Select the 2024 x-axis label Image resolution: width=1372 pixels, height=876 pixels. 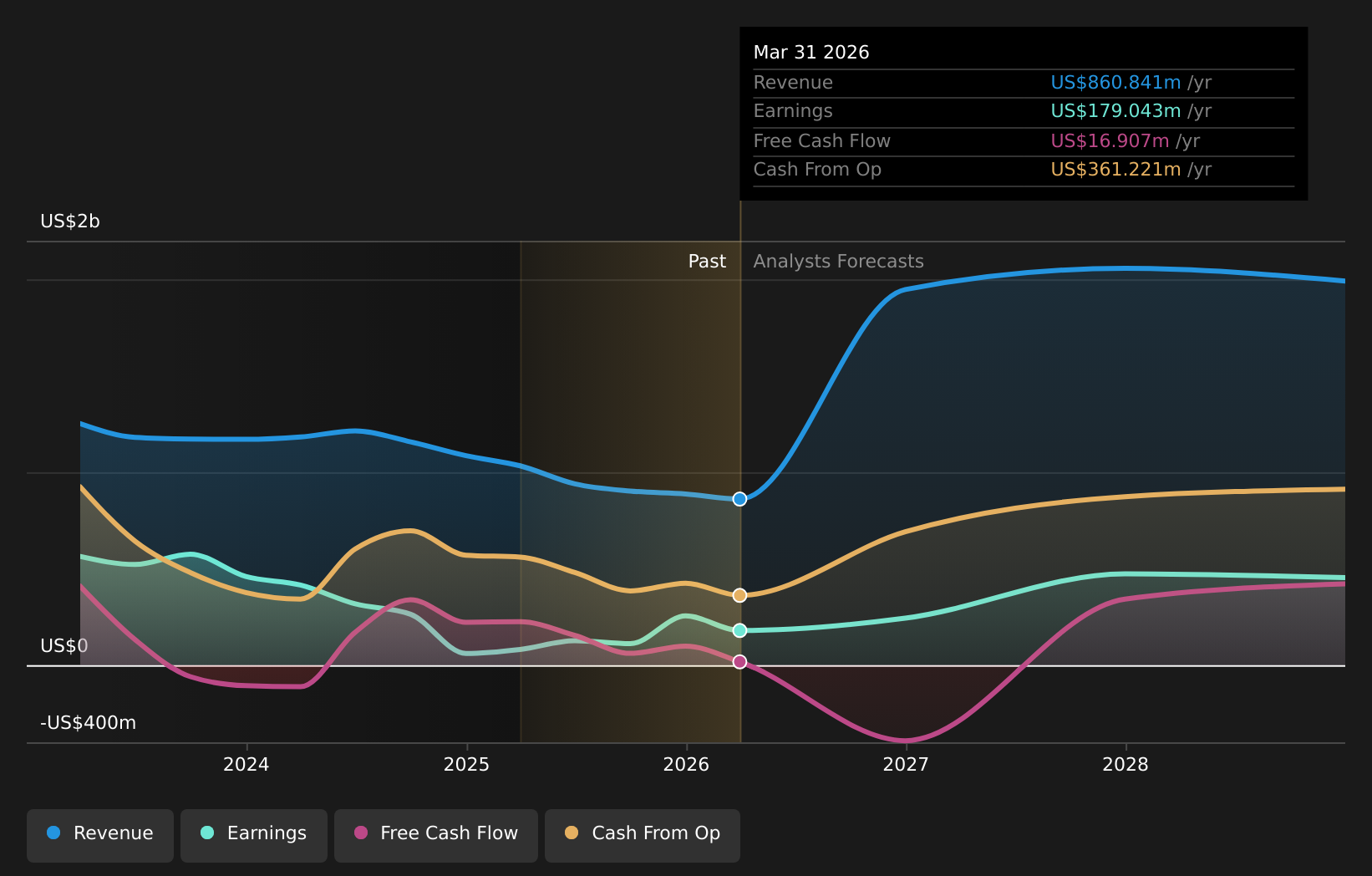(246, 765)
